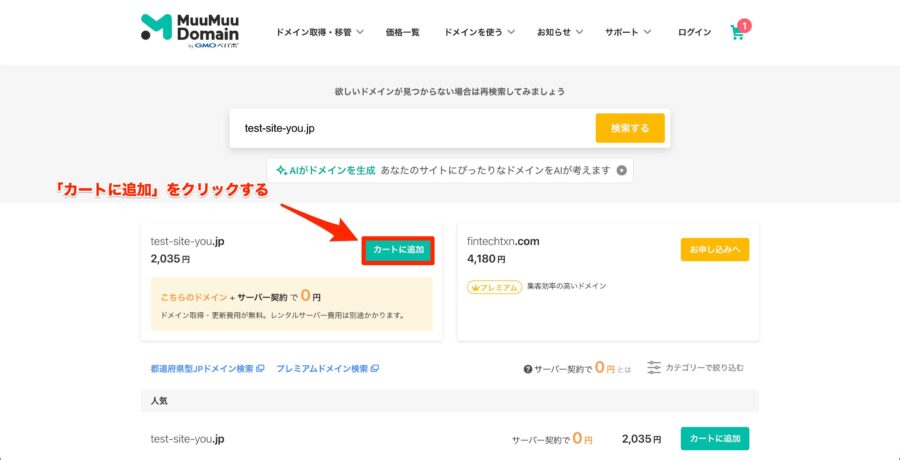Click the AI sparkle icon

(x=281, y=171)
